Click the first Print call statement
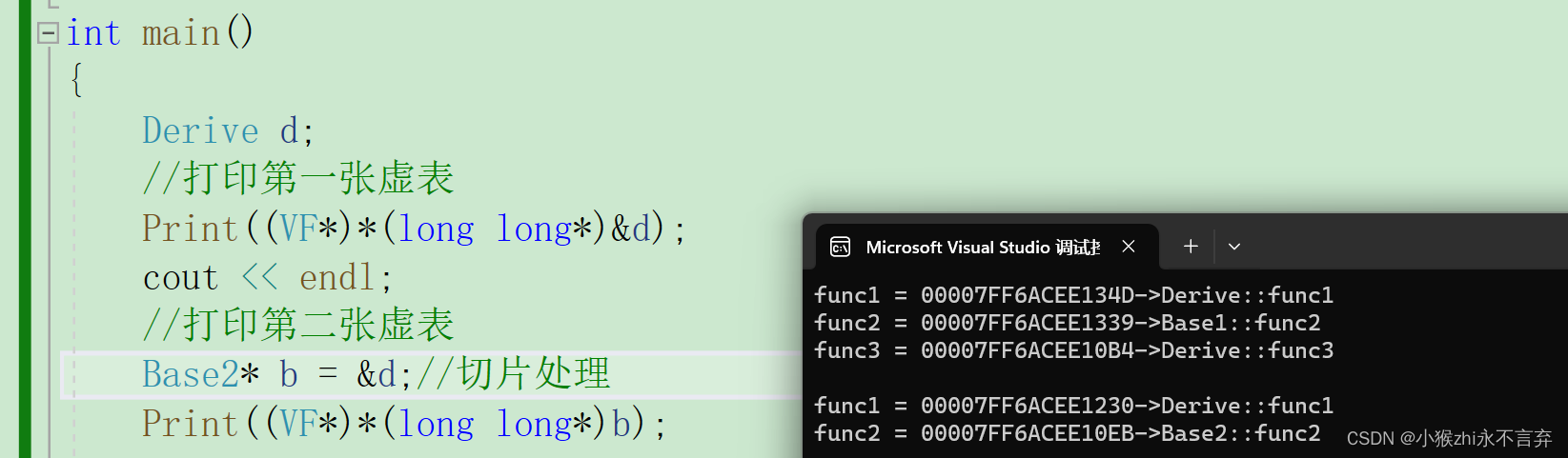 click(x=414, y=229)
